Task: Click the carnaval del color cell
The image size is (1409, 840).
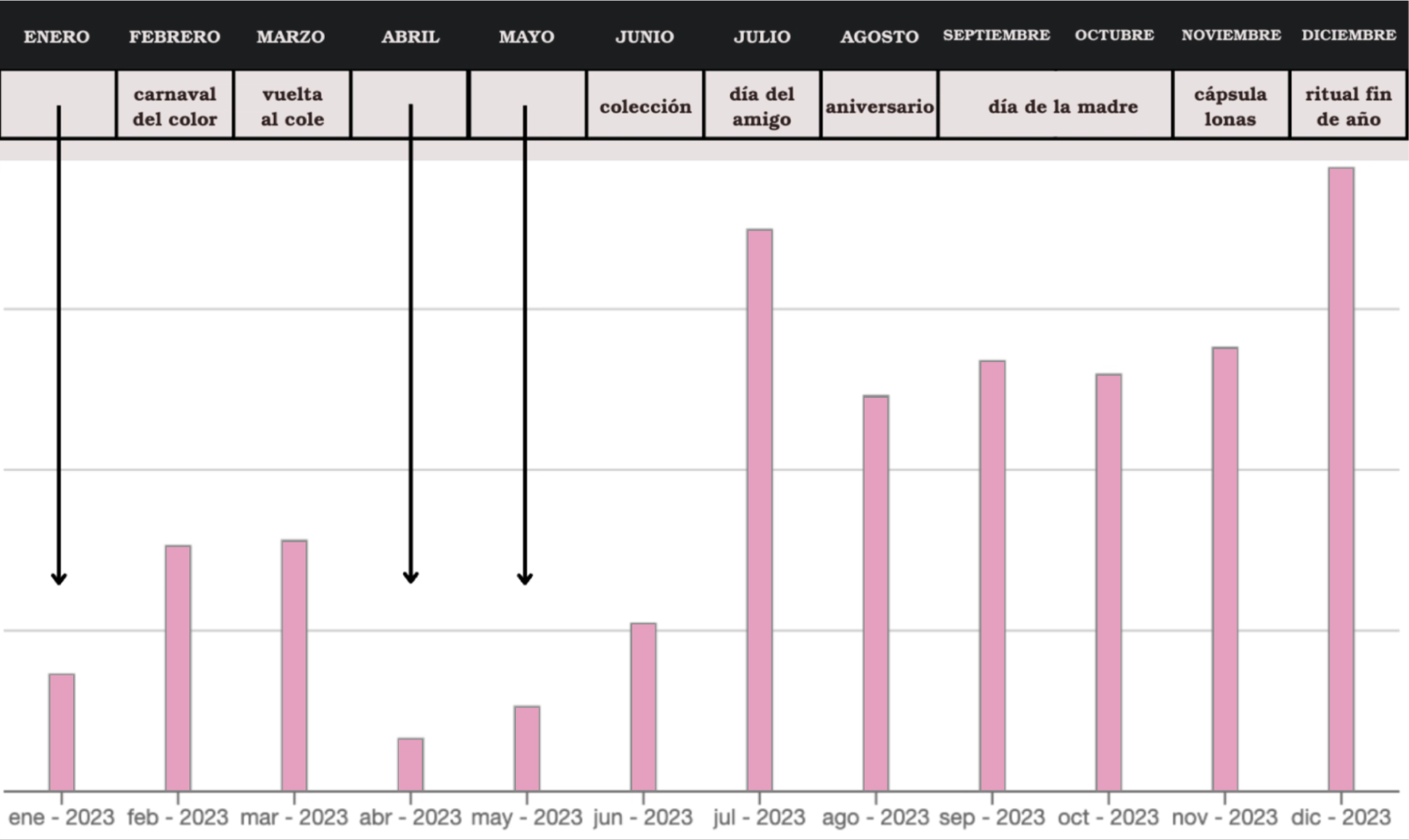Action: click(174, 106)
